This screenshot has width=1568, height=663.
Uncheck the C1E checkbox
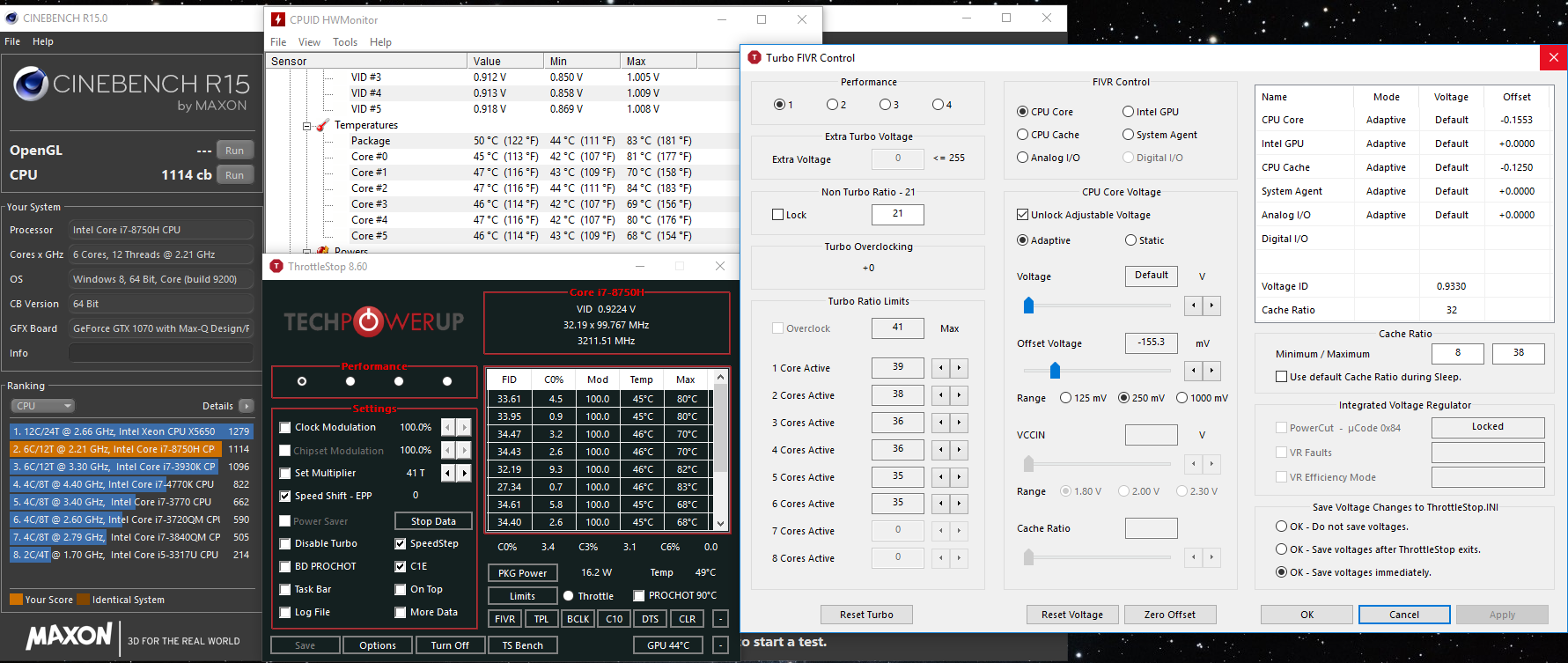(x=401, y=567)
